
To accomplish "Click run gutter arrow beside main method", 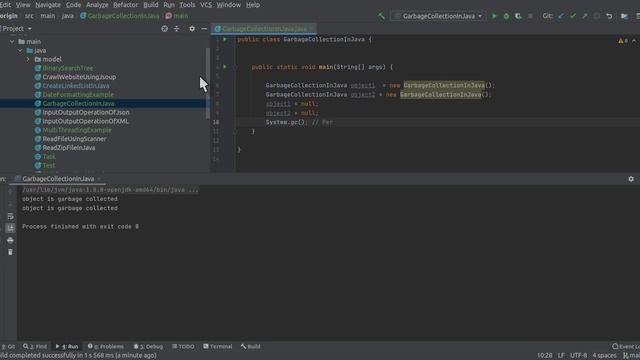I will click(x=225, y=67).
